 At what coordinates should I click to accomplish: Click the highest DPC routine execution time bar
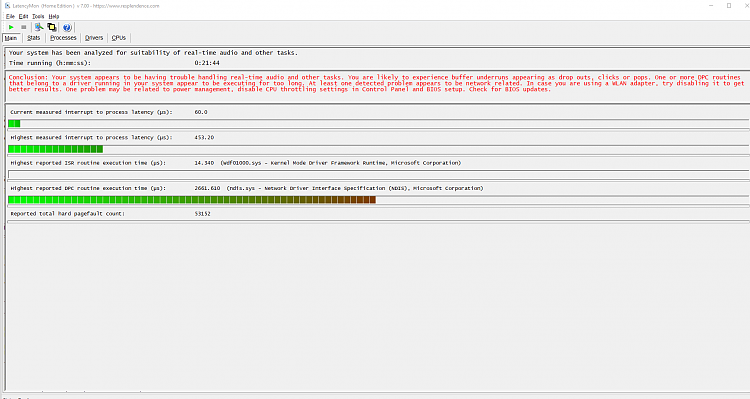point(378,200)
